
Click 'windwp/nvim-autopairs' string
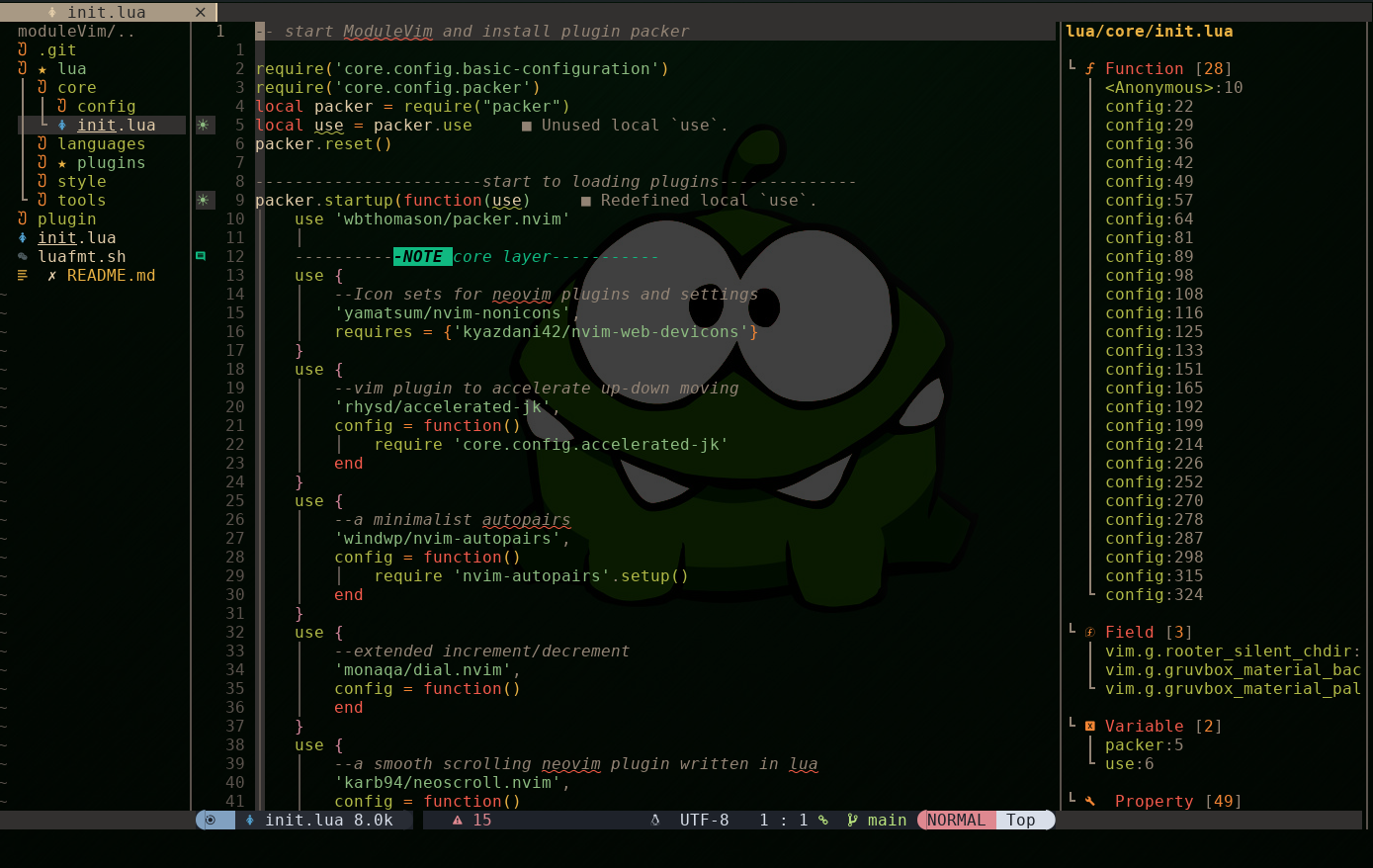pyautogui.click(x=448, y=539)
